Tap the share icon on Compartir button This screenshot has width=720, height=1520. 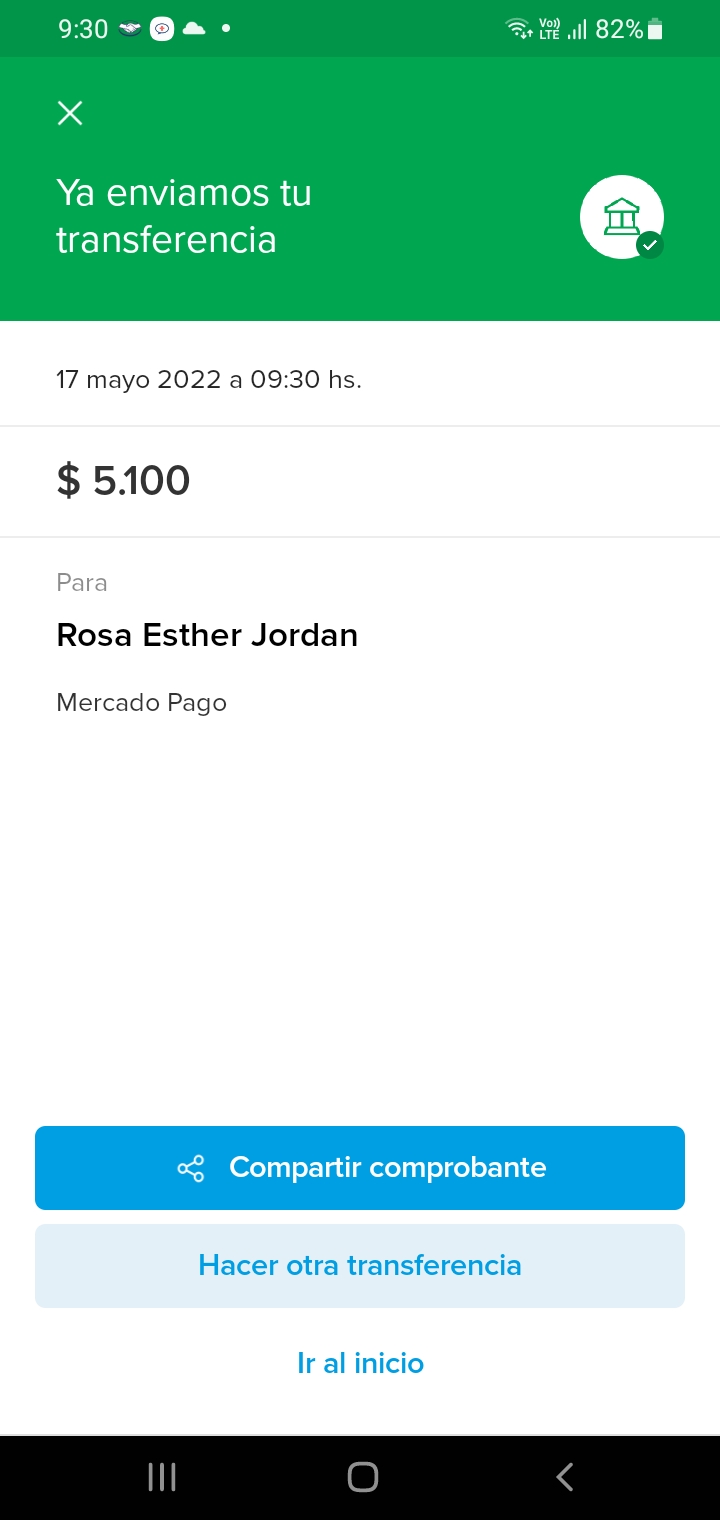(x=190, y=1168)
